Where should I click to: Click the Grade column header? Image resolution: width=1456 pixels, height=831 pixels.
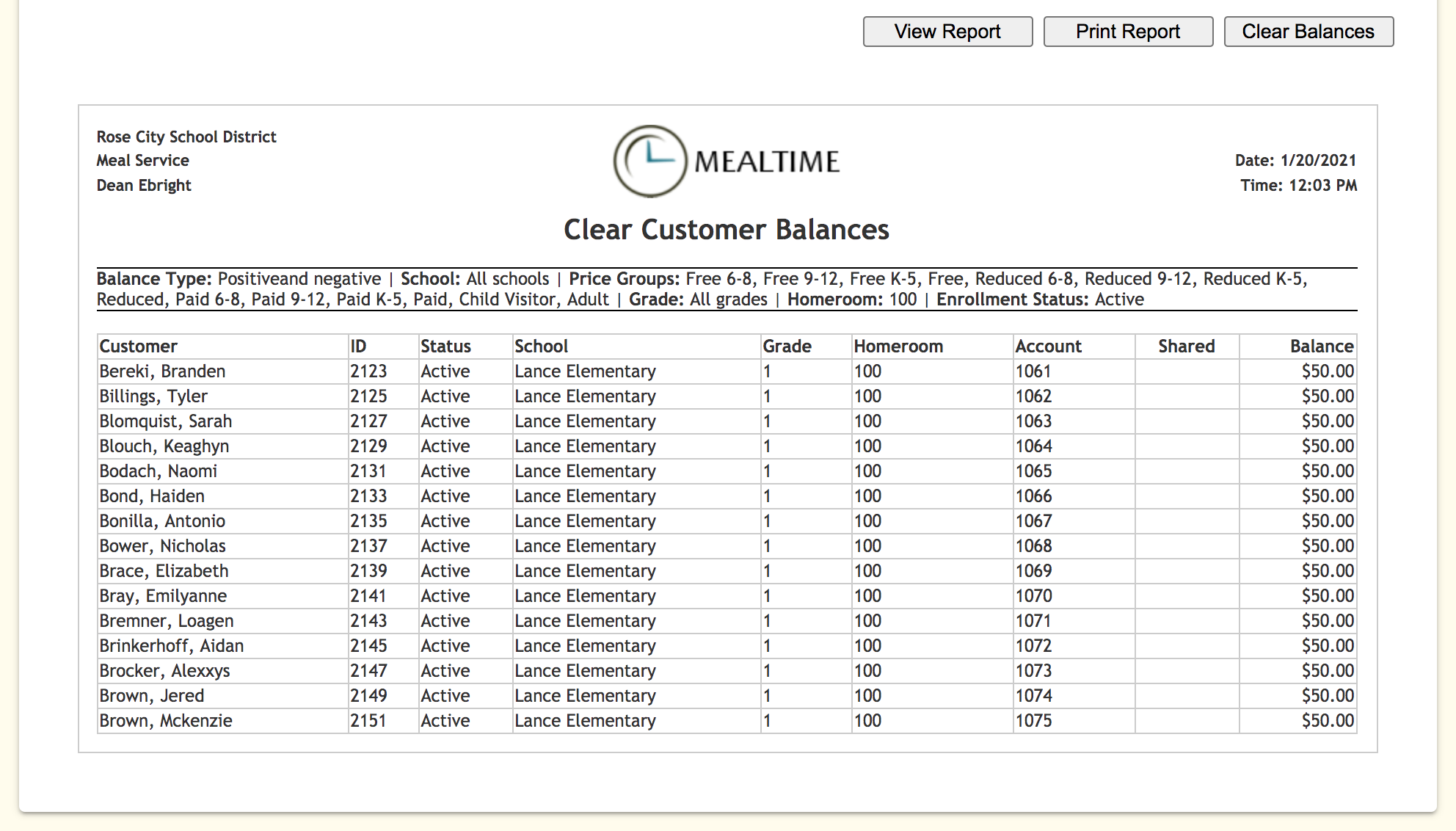click(787, 346)
